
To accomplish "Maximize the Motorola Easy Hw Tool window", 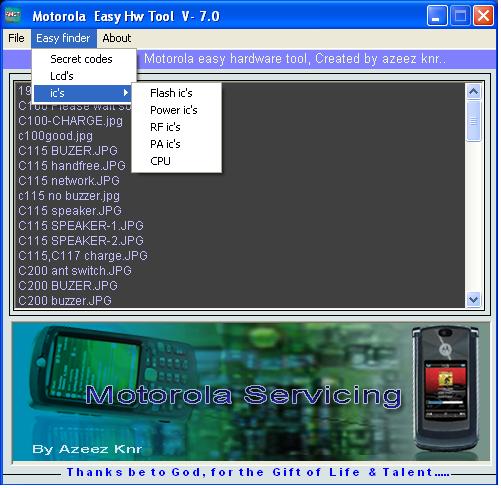I will [460, 16].
